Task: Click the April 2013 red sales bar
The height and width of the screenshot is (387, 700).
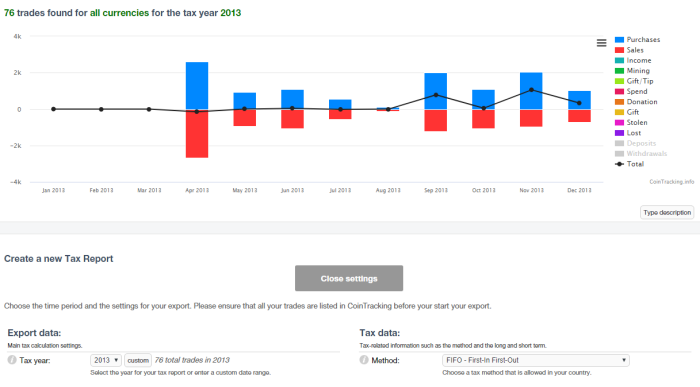Action: click(197, 133)
